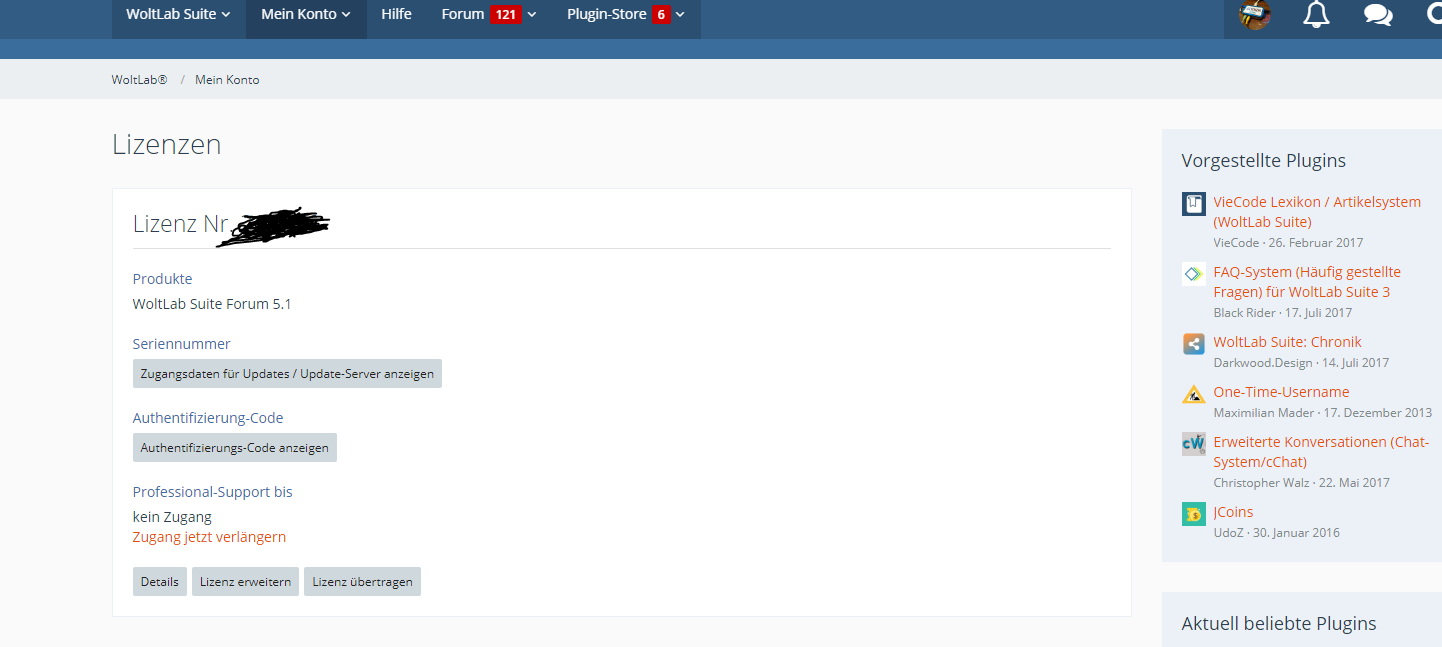Go to WoltLab® breadcrumb link
Screen dimensions: 1442x647
(139, 80)
